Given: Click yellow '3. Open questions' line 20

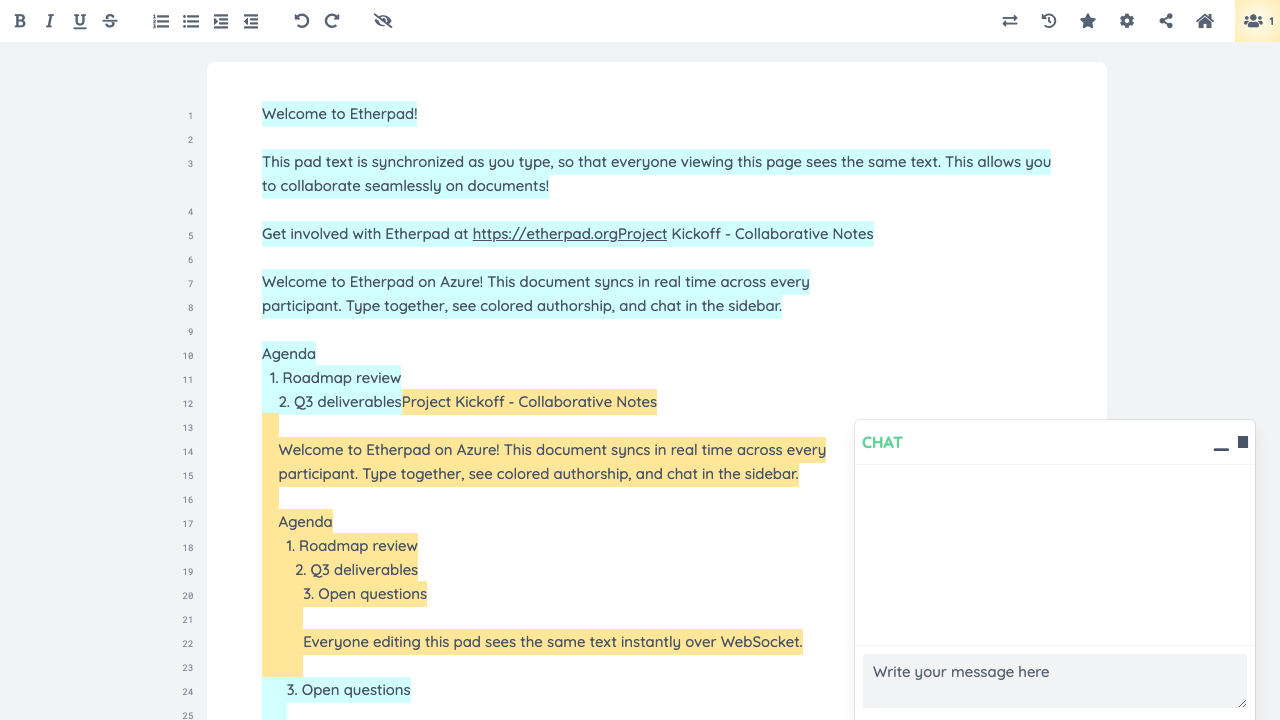Looking at the screenshot, I should tap(365, 594).
